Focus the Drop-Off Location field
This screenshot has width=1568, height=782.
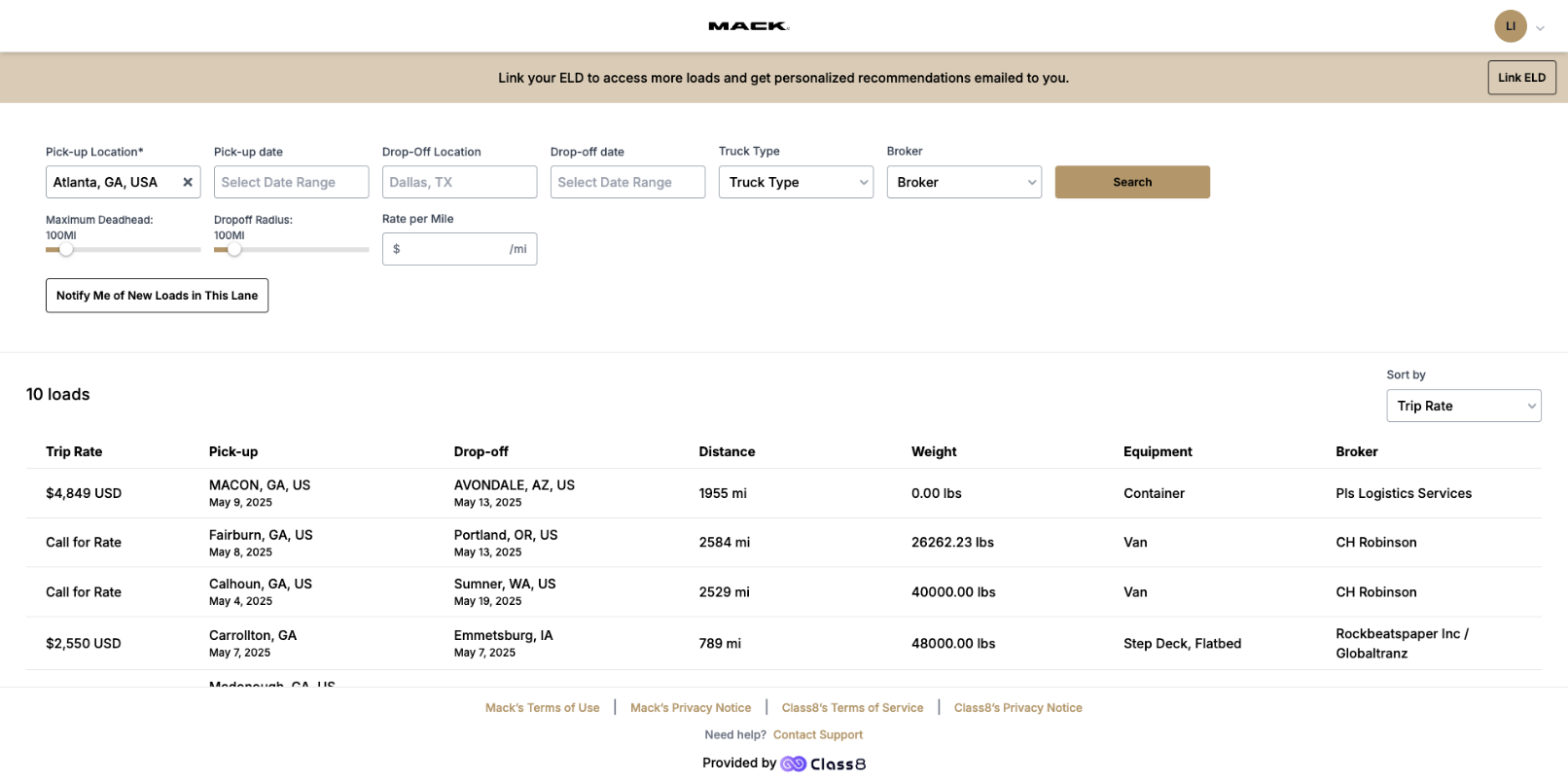[459, 182]
